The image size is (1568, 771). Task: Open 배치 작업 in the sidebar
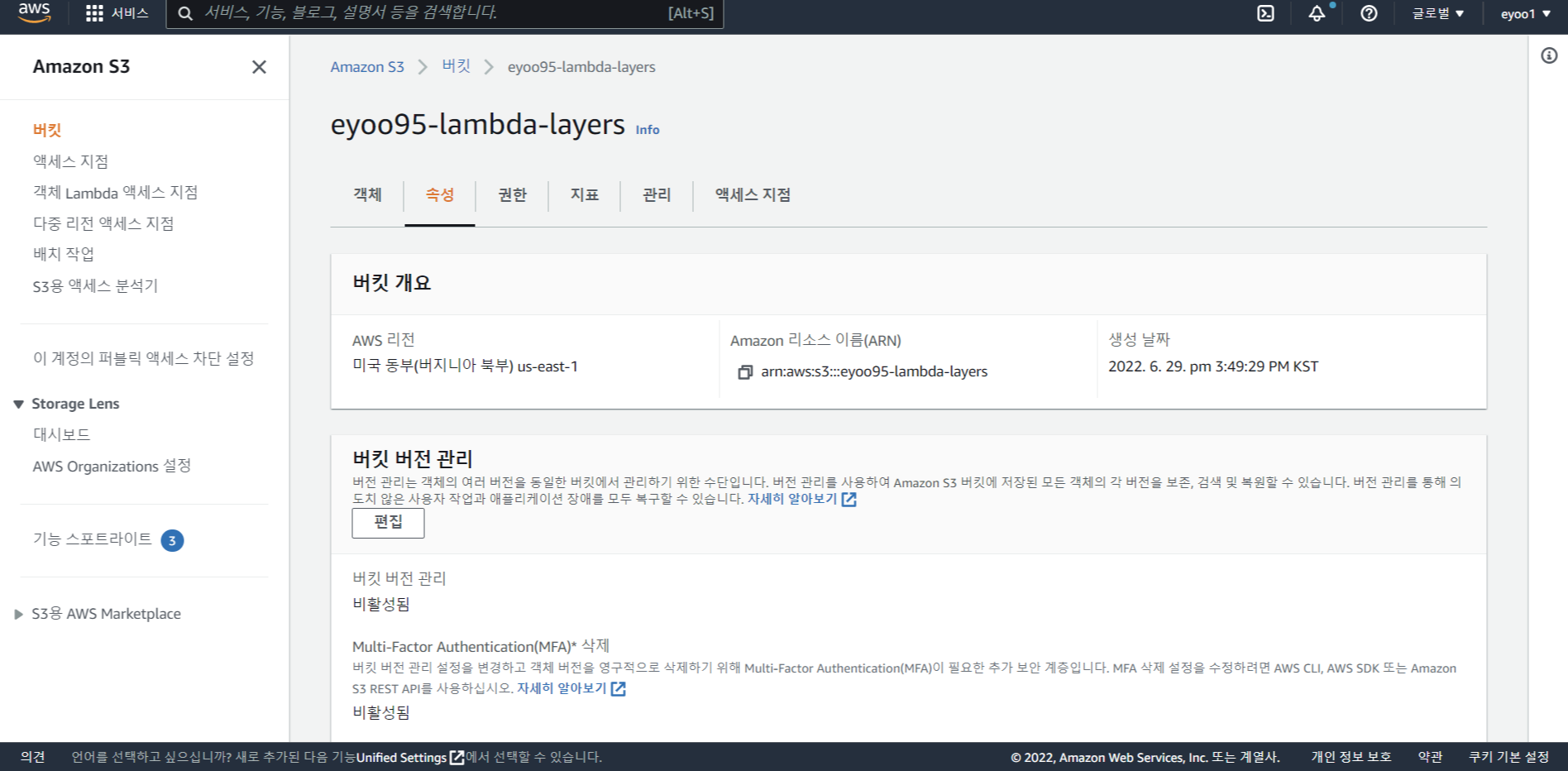(64, 254)
